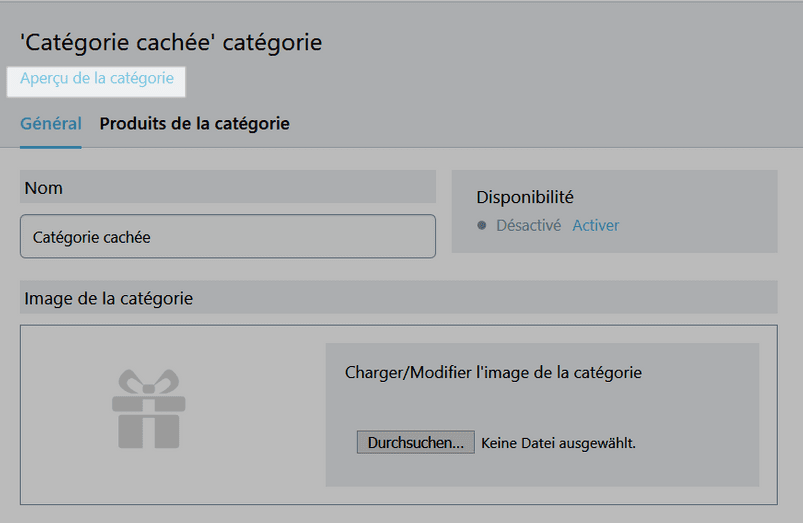Focus the Nom text field
The height and width of the screenshot is (523, 803).
point(228,236)
